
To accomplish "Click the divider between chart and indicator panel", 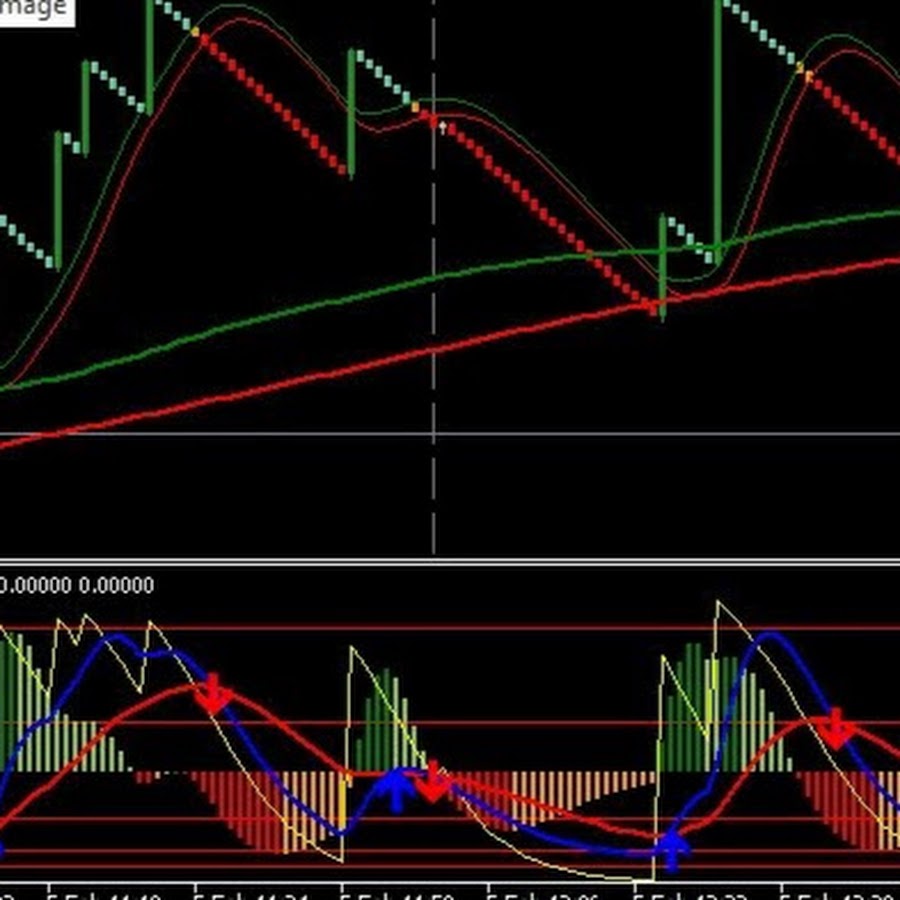I will [450, 560].
